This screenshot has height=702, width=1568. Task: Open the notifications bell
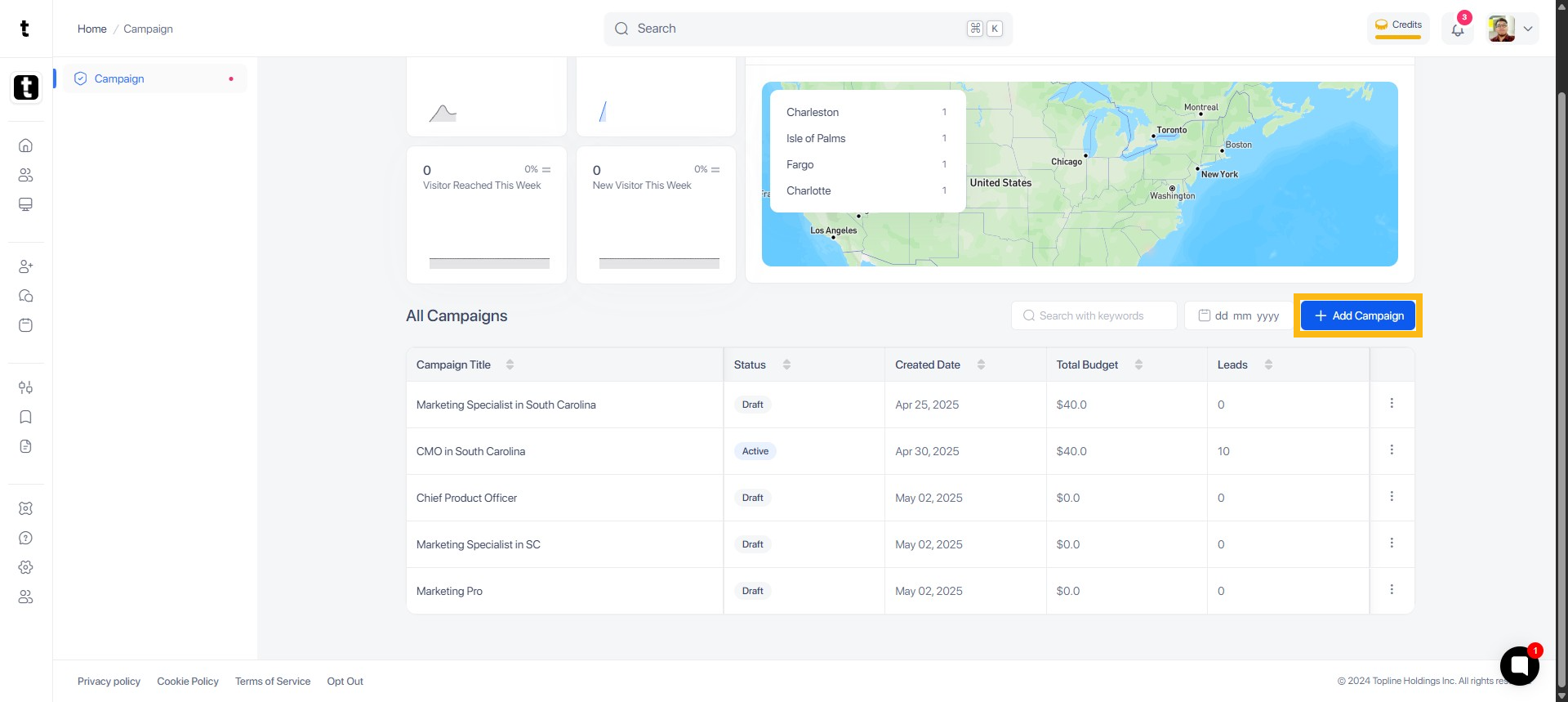(1457, 29)
